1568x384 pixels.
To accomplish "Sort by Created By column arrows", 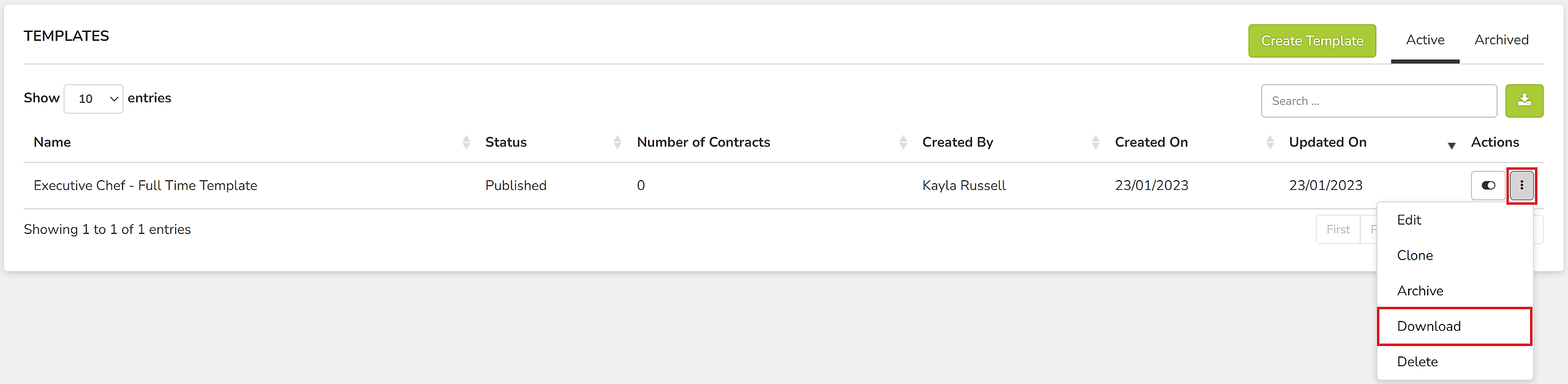I will pos(1095,142).
